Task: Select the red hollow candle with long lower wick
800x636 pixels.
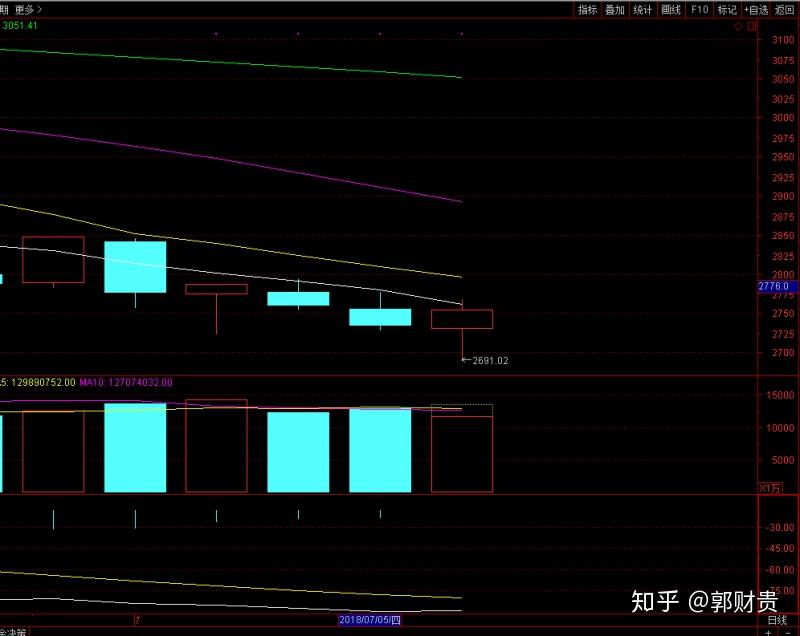Action: (x=216, y=289)
